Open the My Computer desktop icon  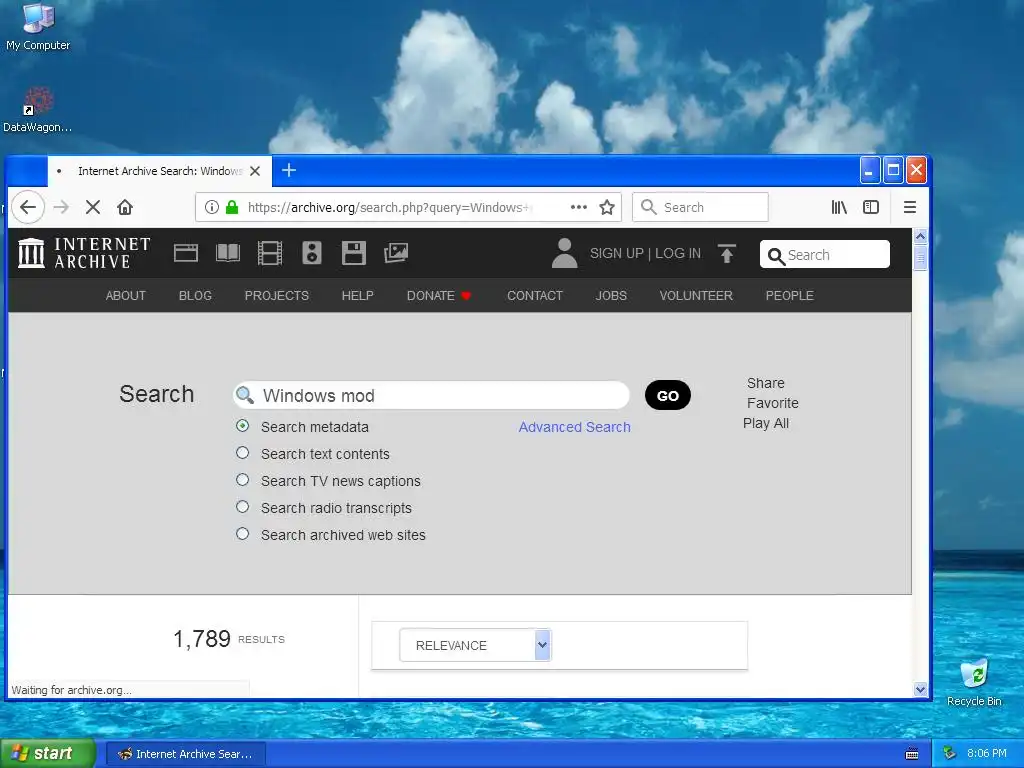(x=38, y=27)
